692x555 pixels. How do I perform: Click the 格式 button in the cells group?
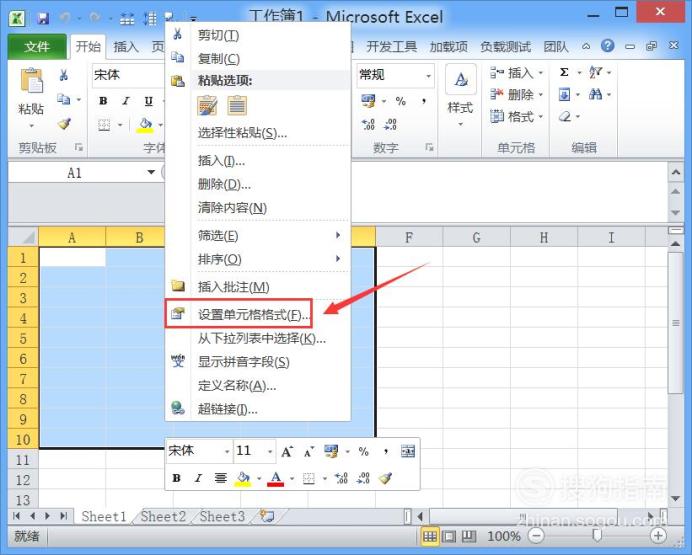click(516, 117)
